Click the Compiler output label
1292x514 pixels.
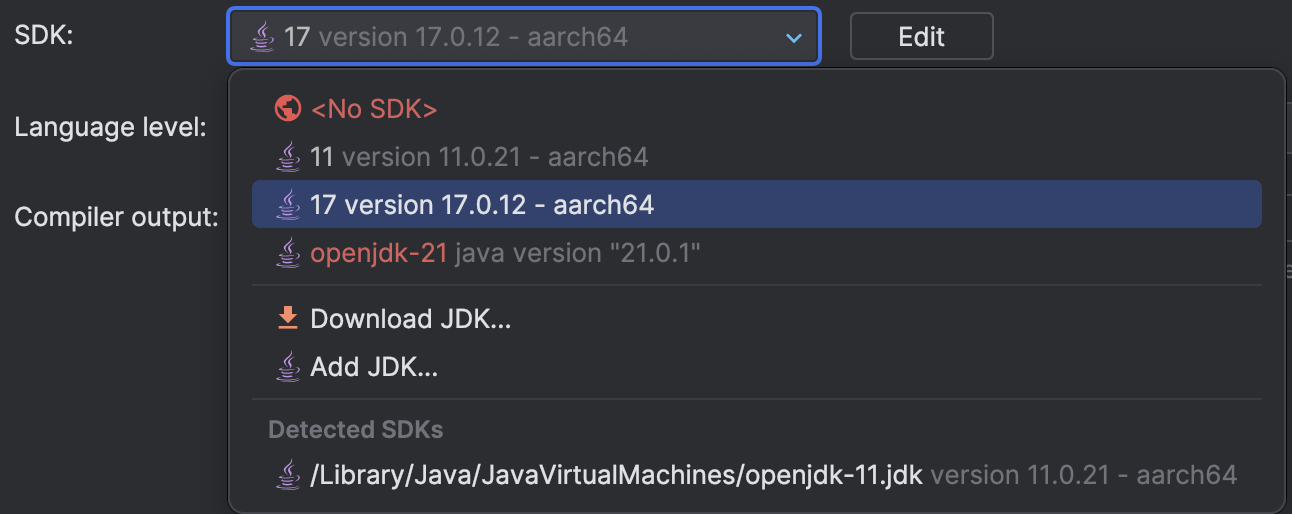tap(117, 215)
